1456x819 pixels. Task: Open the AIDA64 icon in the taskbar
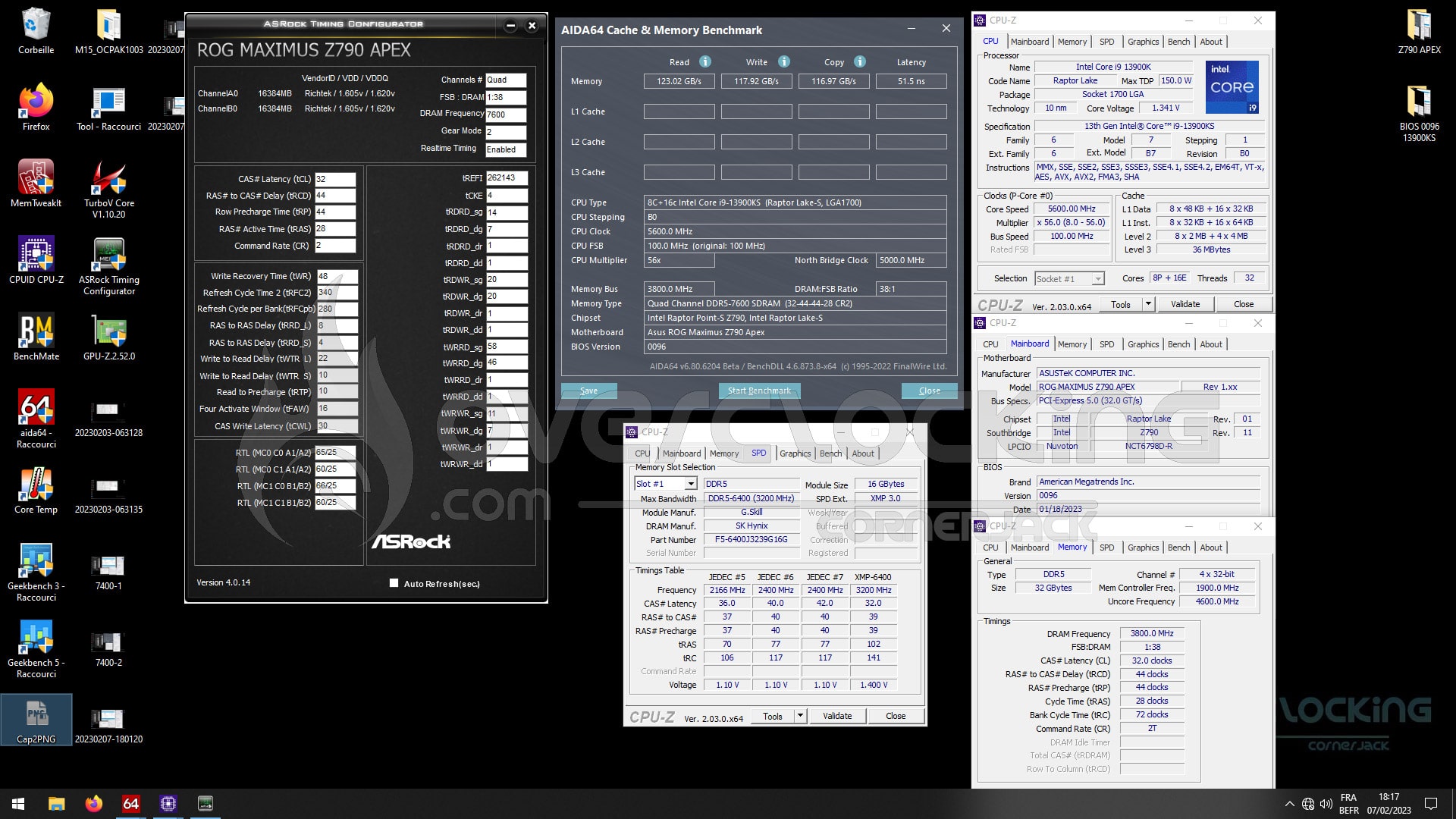(130, 803)
